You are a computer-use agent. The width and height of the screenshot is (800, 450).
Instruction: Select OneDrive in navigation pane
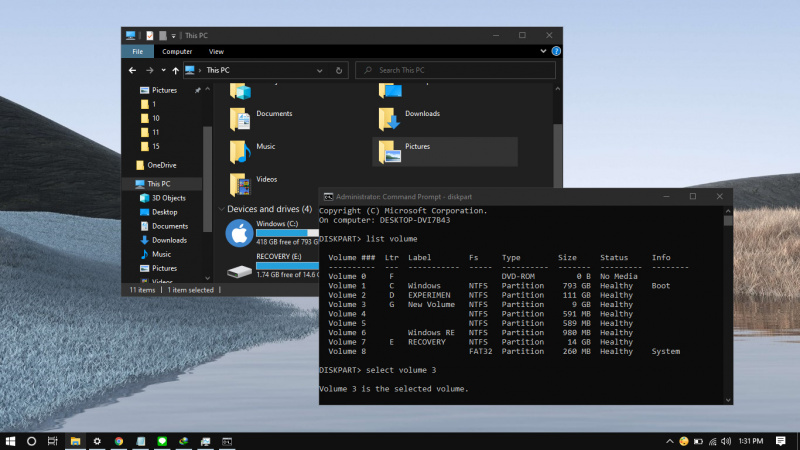pos(162,165)
